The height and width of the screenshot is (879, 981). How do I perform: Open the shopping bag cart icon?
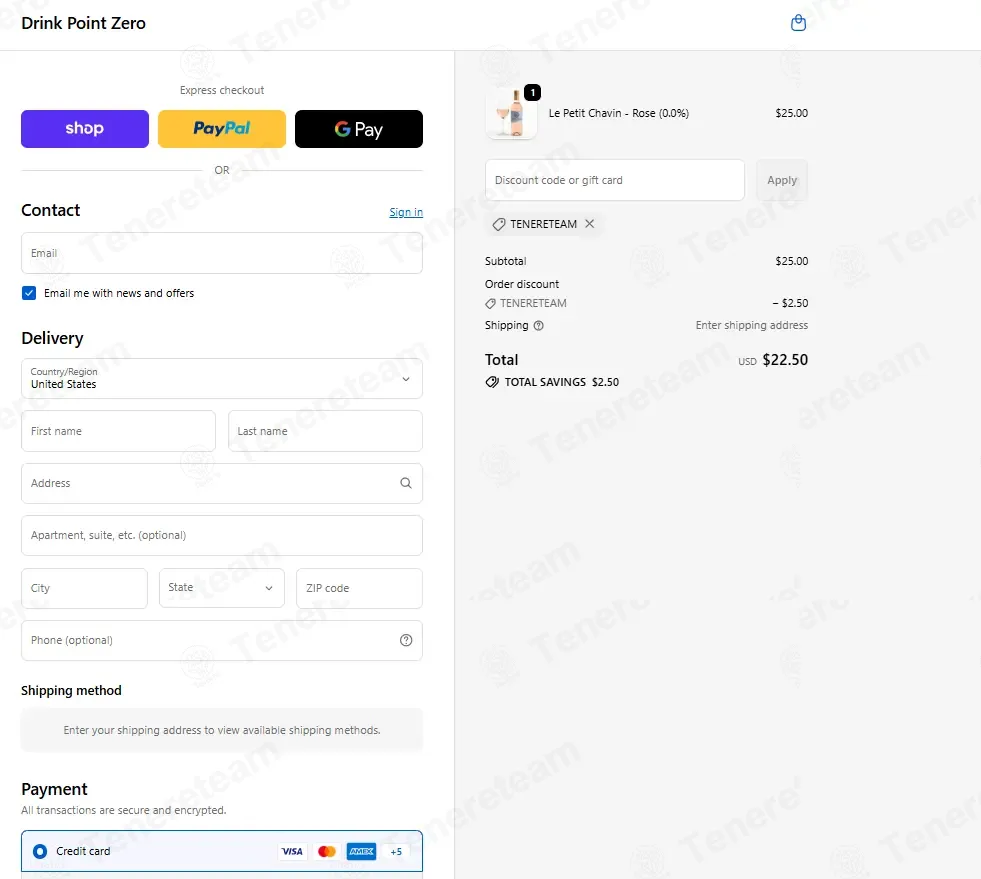[x=798, y=23]
